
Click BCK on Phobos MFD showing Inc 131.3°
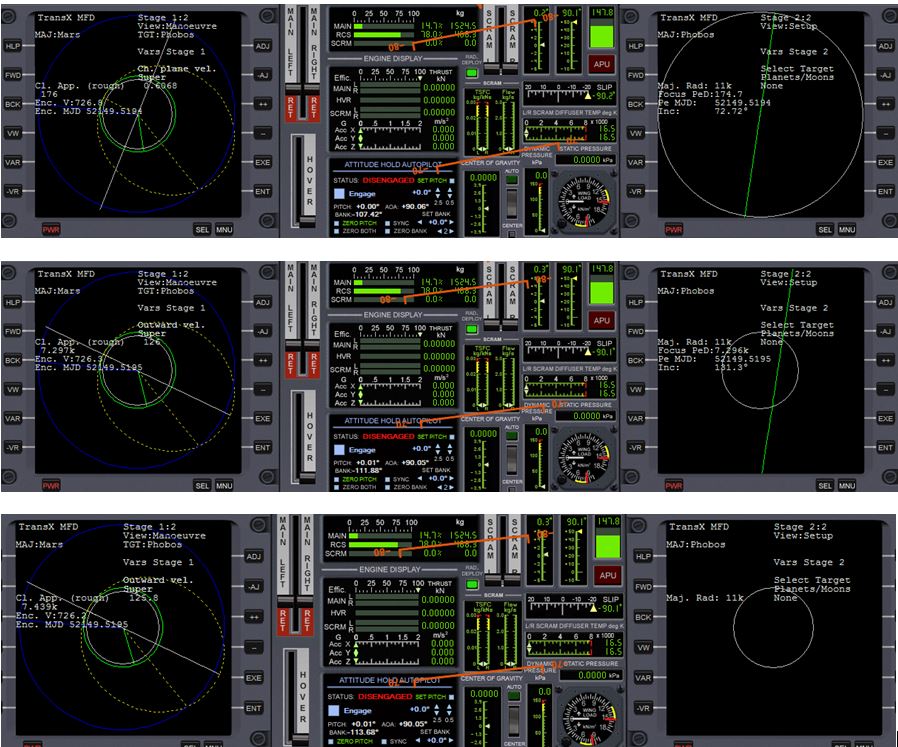coord(635,360)
